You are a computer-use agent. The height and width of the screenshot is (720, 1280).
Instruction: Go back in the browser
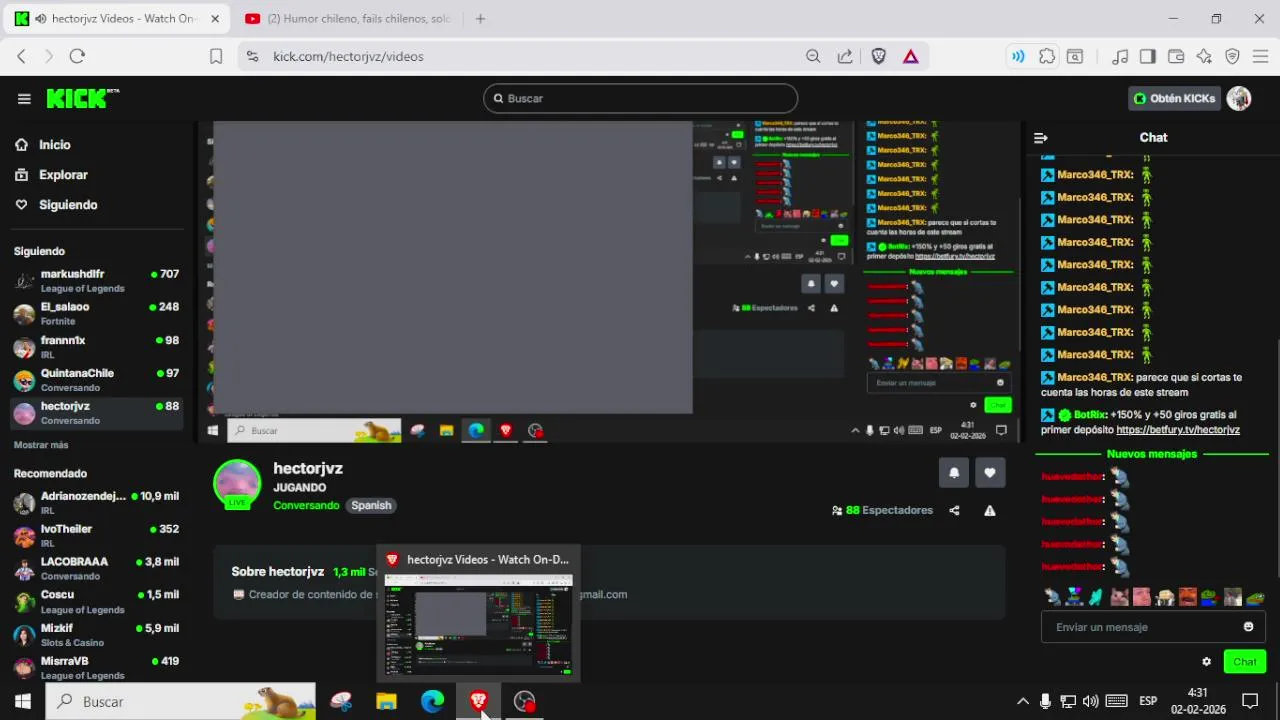[21, 57]
